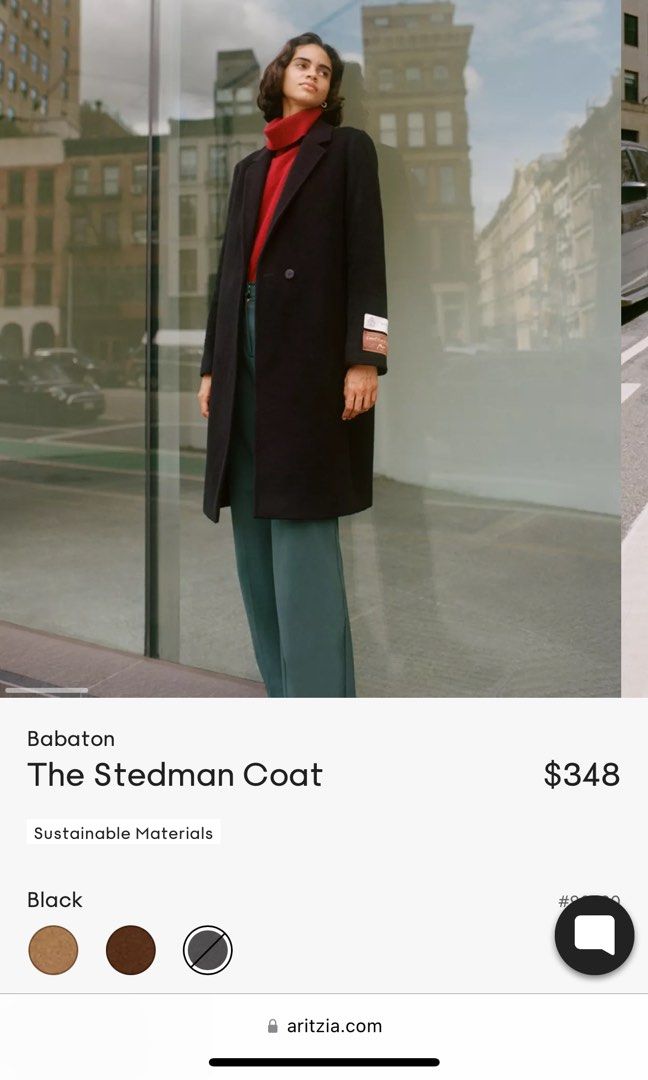Show the next photo peeking at right edge
Image resolution: width=648 pixels, height=1080 pixels.
[x=635, y=349]
